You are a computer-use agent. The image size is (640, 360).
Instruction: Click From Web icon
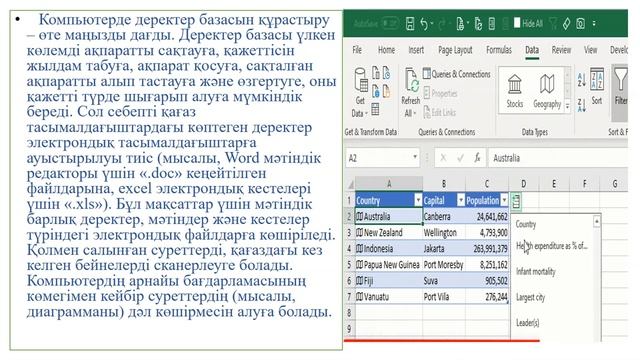tap(376, 91)
